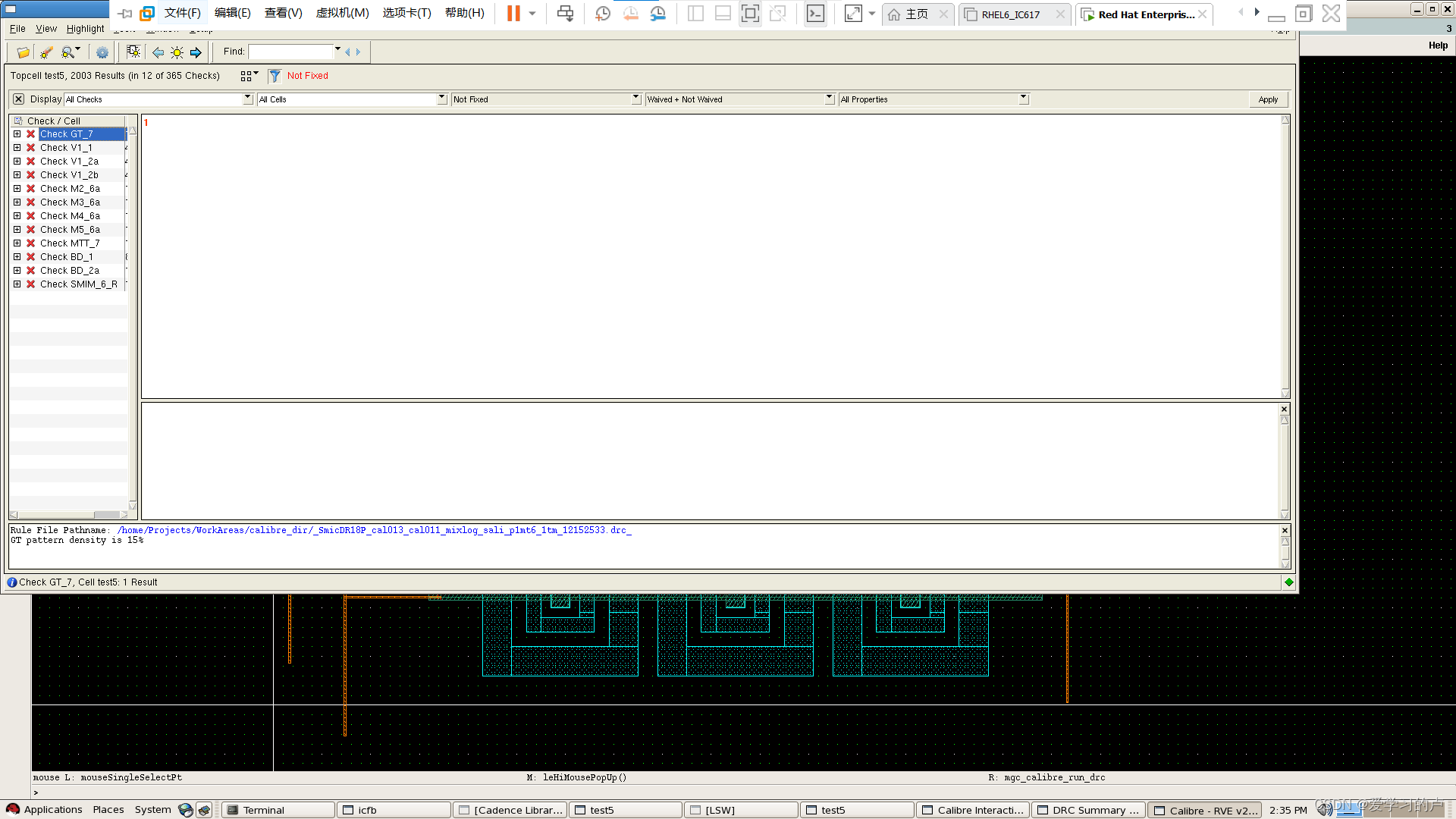
Task: Click the blue funnel filter icon
Action: pos(275,76)
